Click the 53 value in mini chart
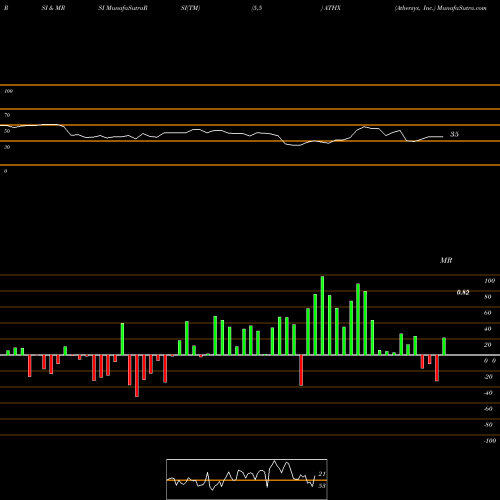This screenshot has height=500, width=500. tap(322, 486)
